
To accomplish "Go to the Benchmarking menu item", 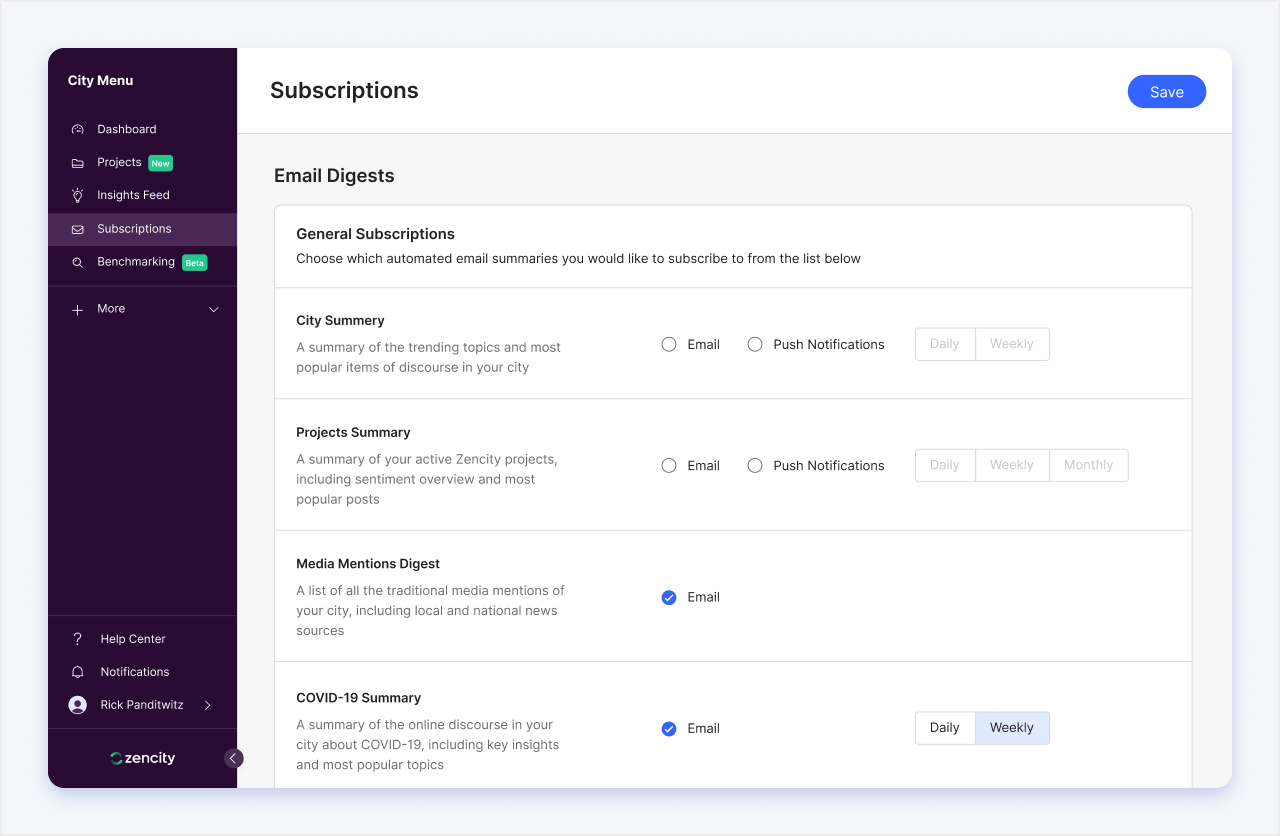I will coord(135,262).
